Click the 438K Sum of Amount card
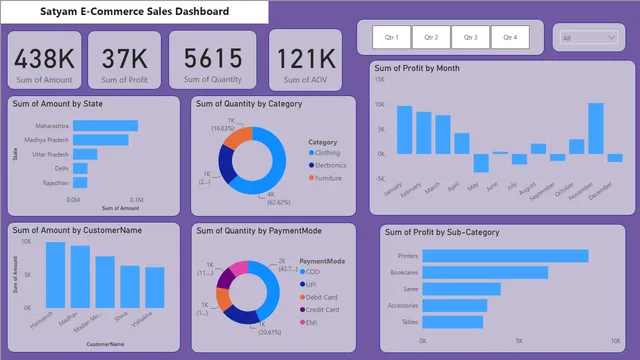Viewport: 640px width, 360px height. (x=44, y=60)
